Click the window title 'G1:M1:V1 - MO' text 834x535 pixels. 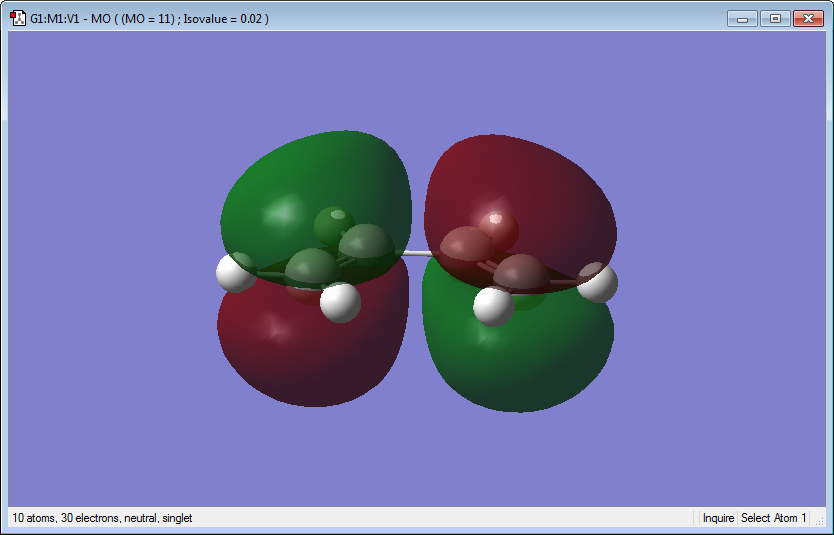pos(70,19)
